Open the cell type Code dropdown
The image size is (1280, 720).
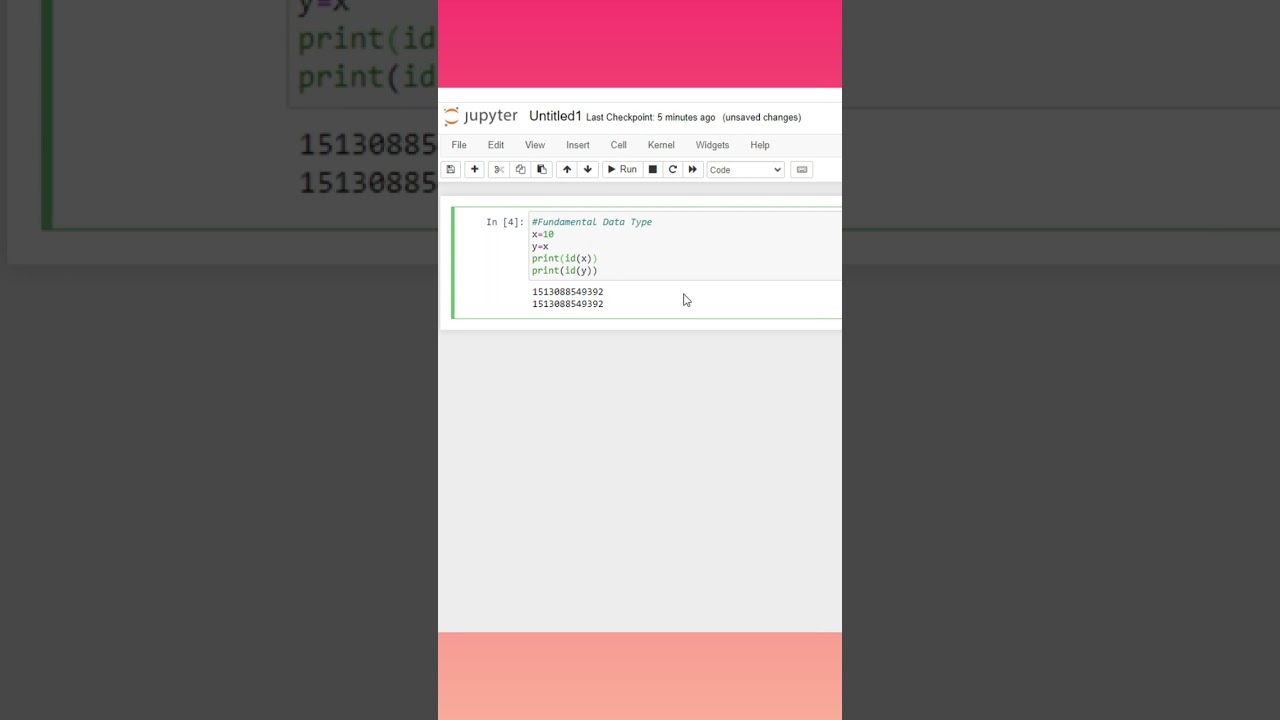coord(746,170)
